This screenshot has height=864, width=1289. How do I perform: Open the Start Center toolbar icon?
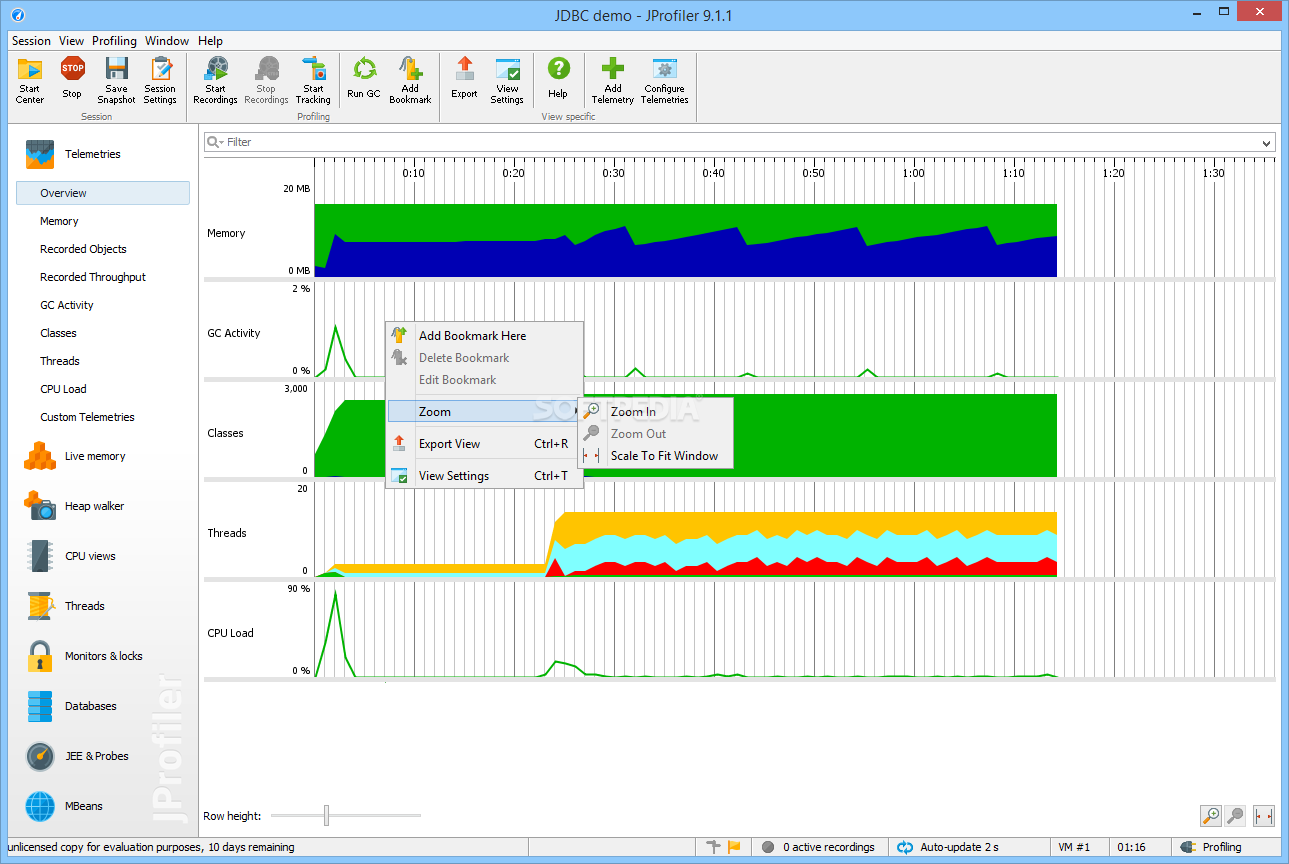[x=30, y=79]
